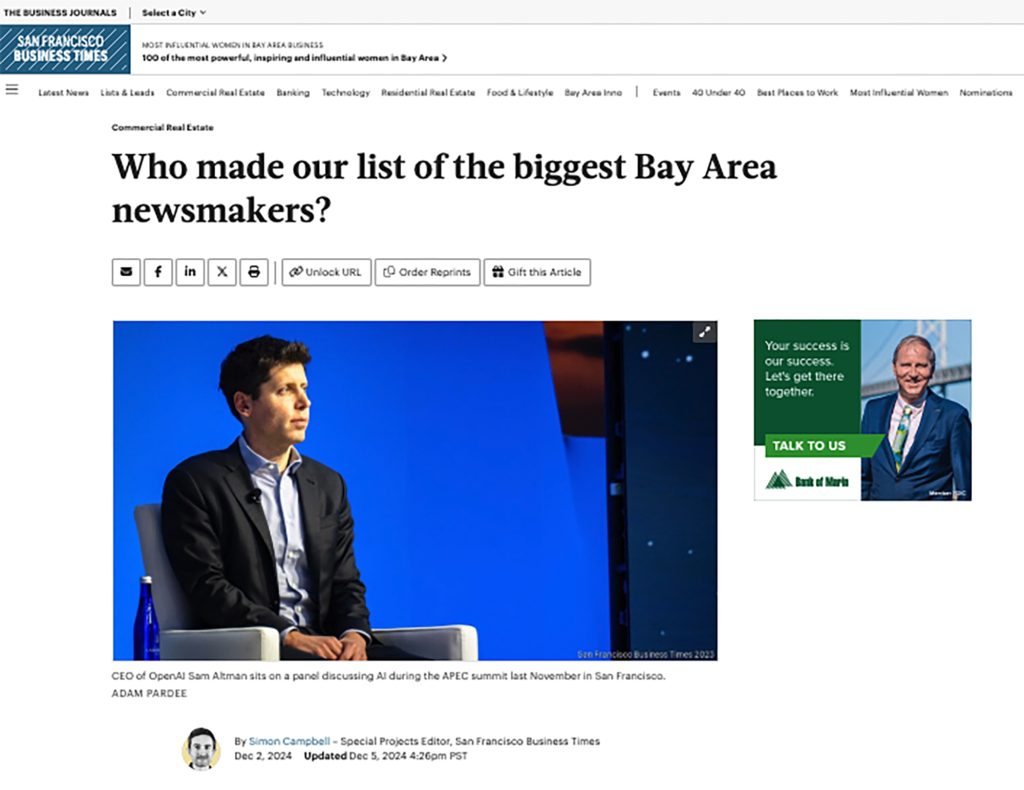
Task: Open 40 Under 40 page
Action: pyautogui.click(x=718, y=93)
